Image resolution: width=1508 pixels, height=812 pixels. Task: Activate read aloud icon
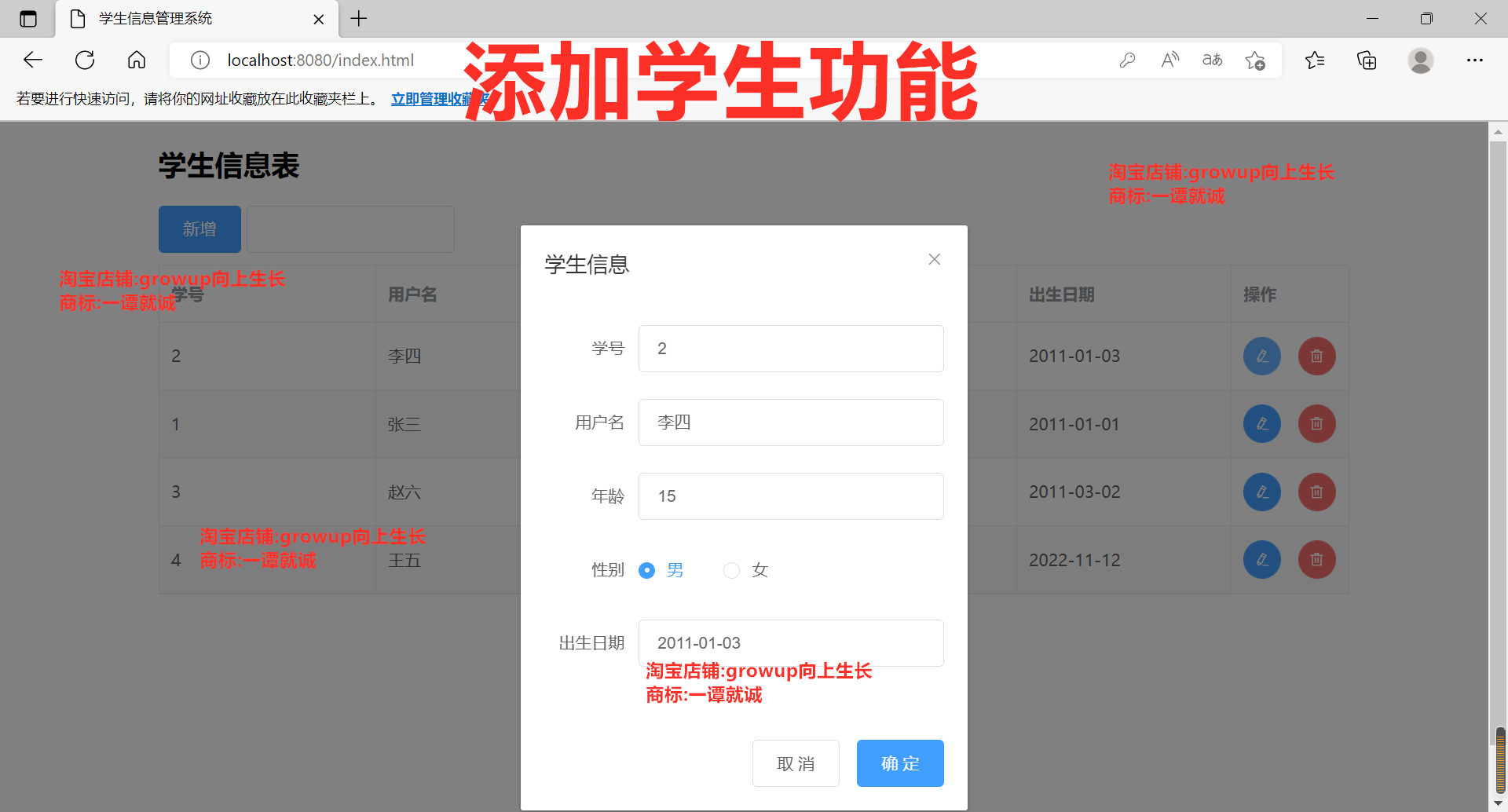pos(1170,60)
